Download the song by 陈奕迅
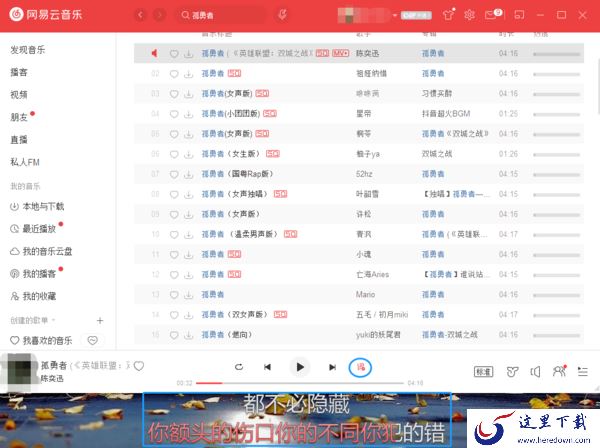Viewport: 600px width, 448px height. (x=189, y=54)
